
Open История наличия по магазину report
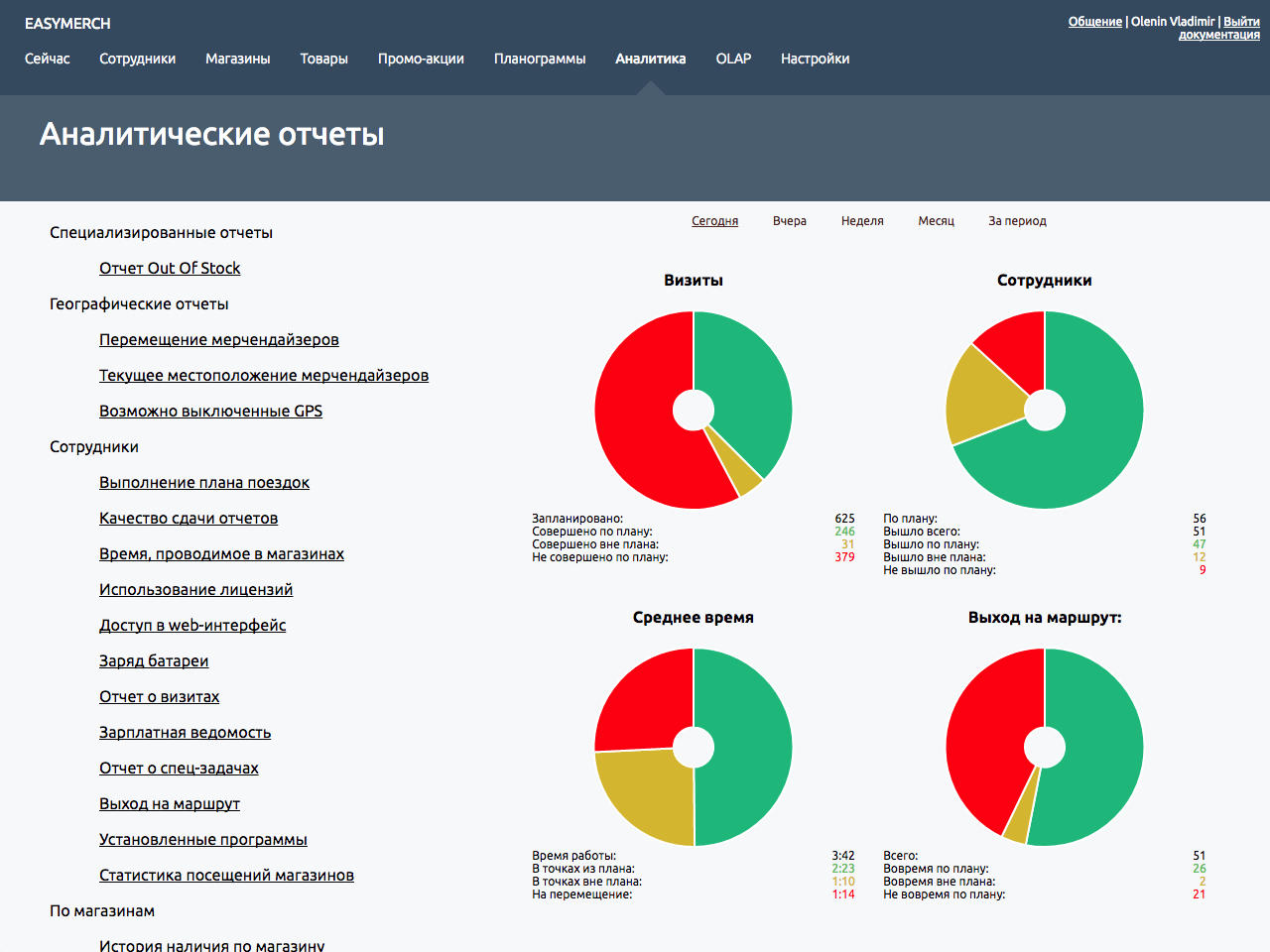(x=211, y=945)
